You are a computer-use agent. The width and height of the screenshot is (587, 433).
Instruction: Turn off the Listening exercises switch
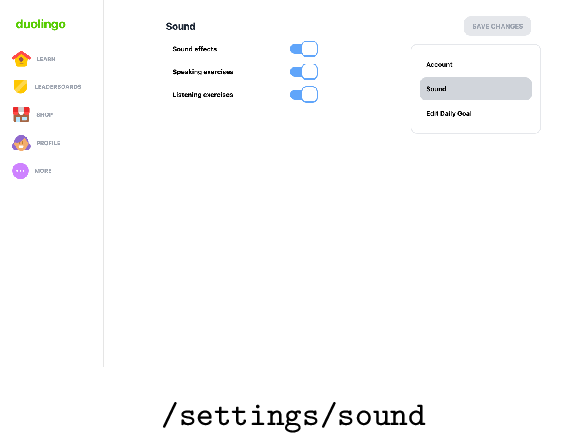point(304,94)
